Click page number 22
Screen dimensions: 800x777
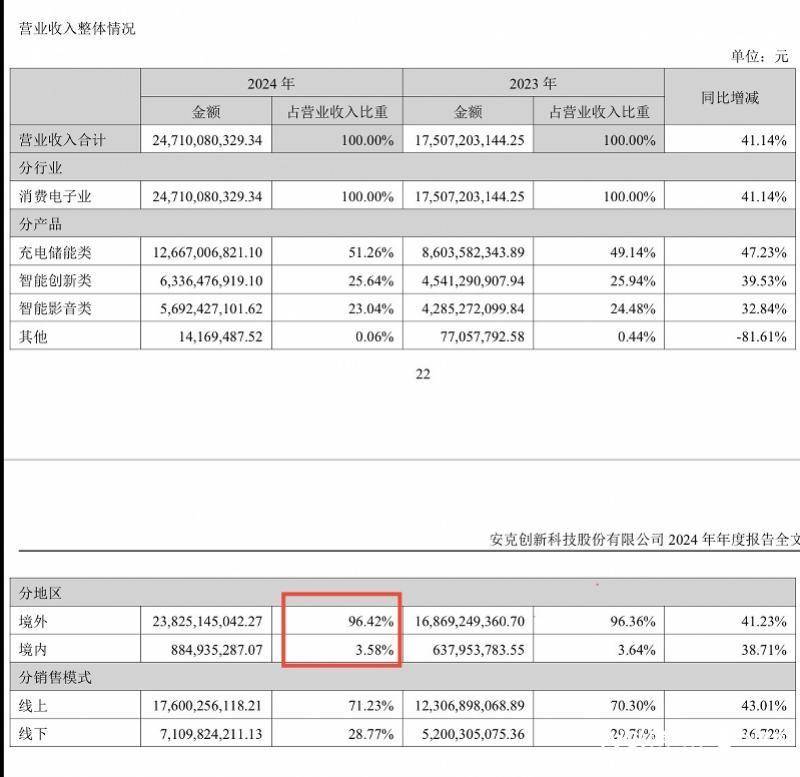423,374
